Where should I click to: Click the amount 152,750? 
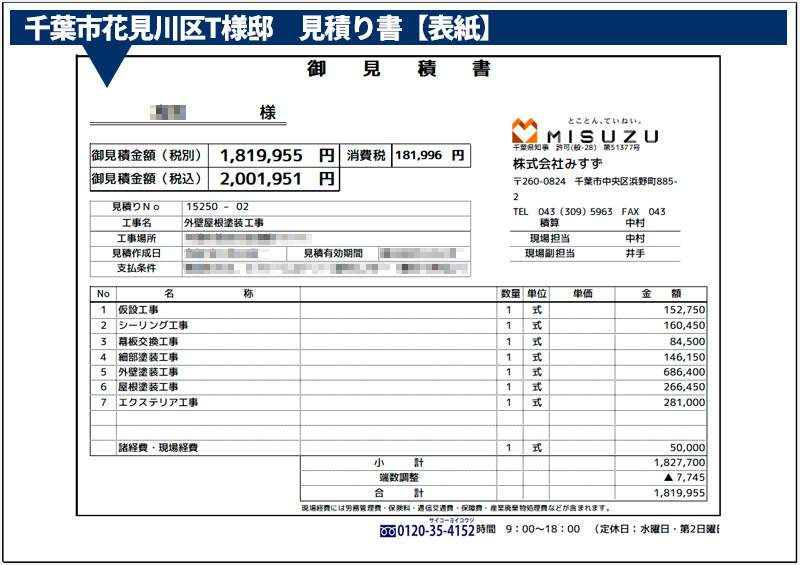click(684, 310)
